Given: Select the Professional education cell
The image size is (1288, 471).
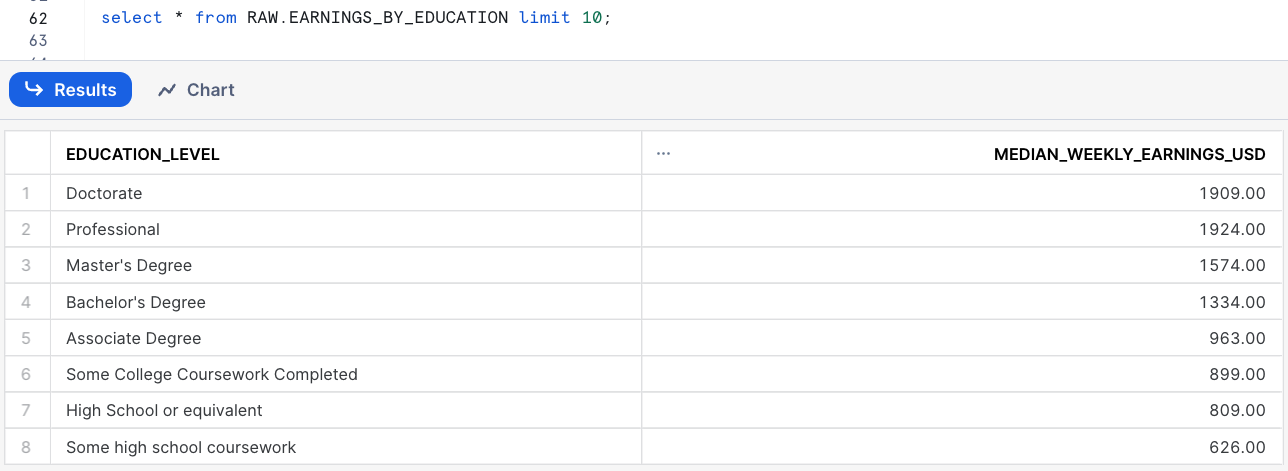Looking at the screenshot, I should coord(113,229).
